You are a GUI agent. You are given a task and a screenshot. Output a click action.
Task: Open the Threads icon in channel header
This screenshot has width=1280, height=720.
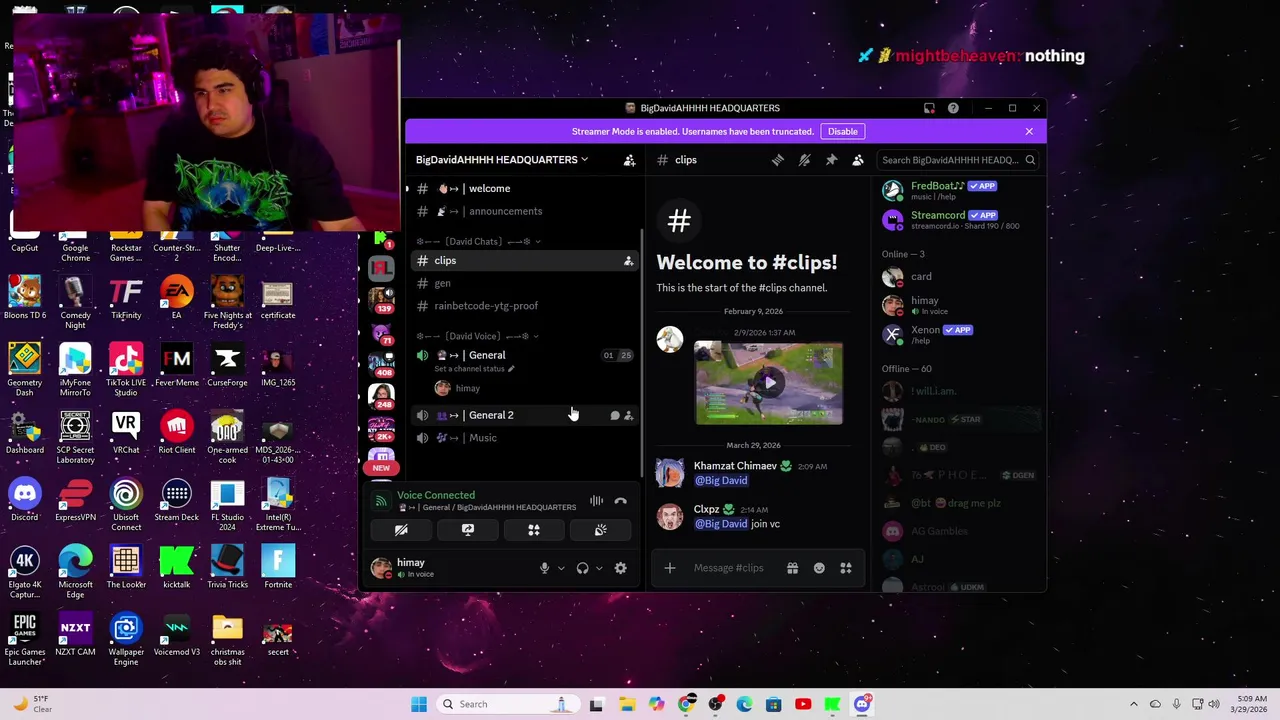(x=778, y=160)
